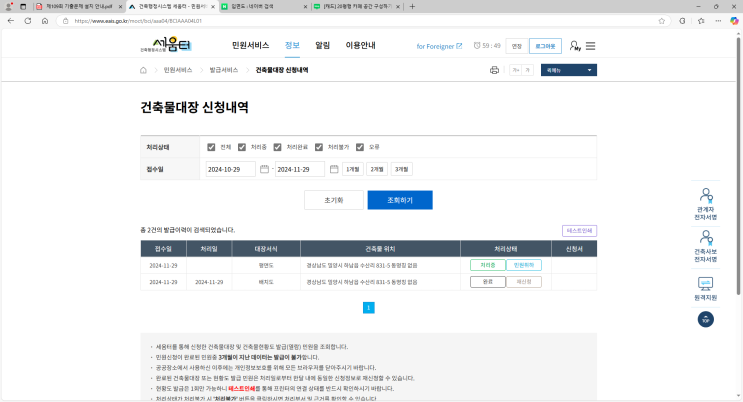The width and height of the screenshot is (743, 402).
Task: Open 관계자 전자서명 side icon
Action: [x=706, y=204]
